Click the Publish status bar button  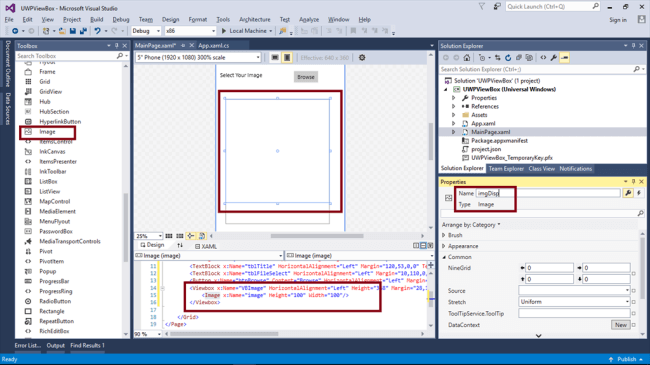pos(626,359)
